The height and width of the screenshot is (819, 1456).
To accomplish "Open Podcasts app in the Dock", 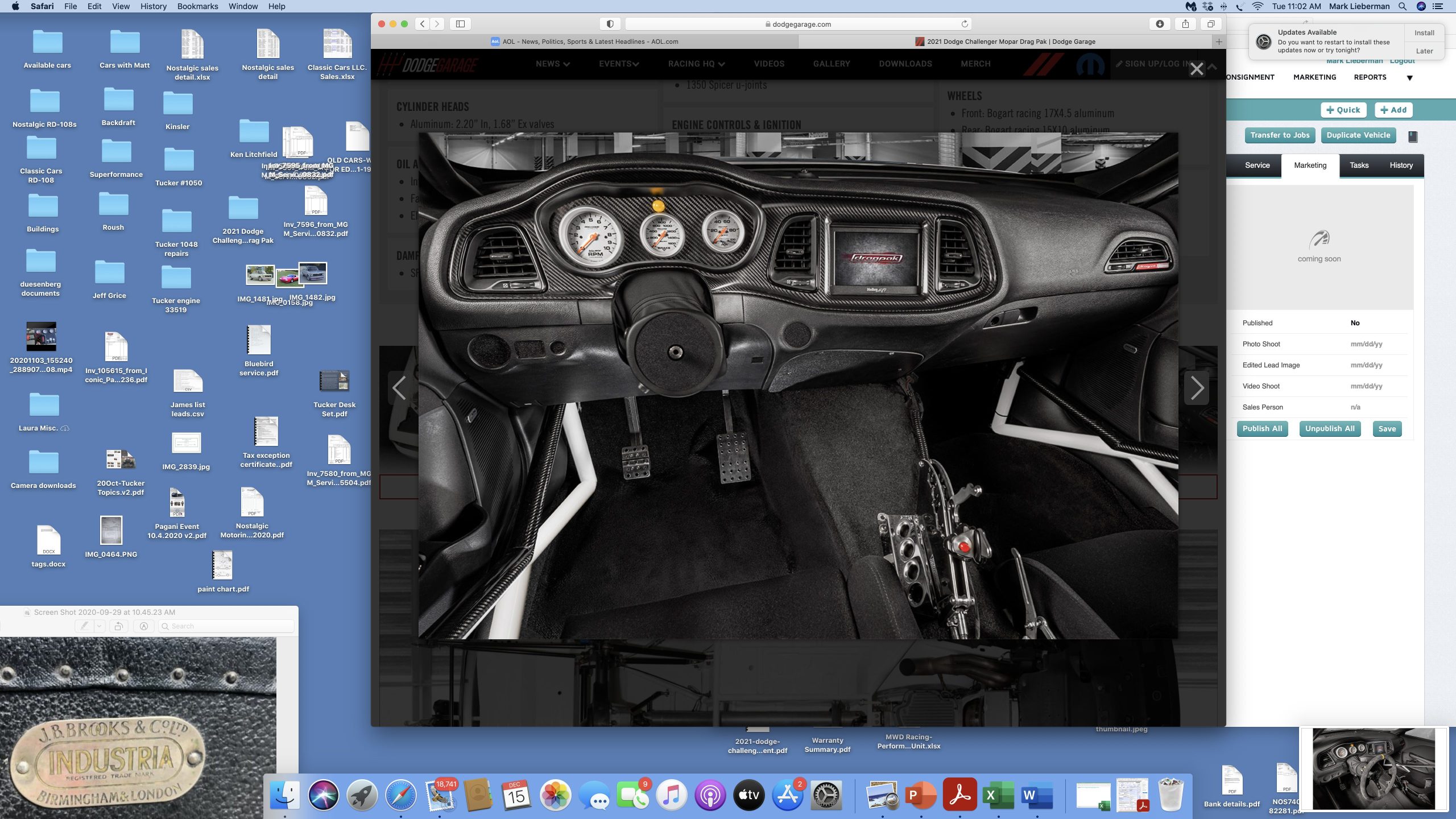I will [710, 795].
